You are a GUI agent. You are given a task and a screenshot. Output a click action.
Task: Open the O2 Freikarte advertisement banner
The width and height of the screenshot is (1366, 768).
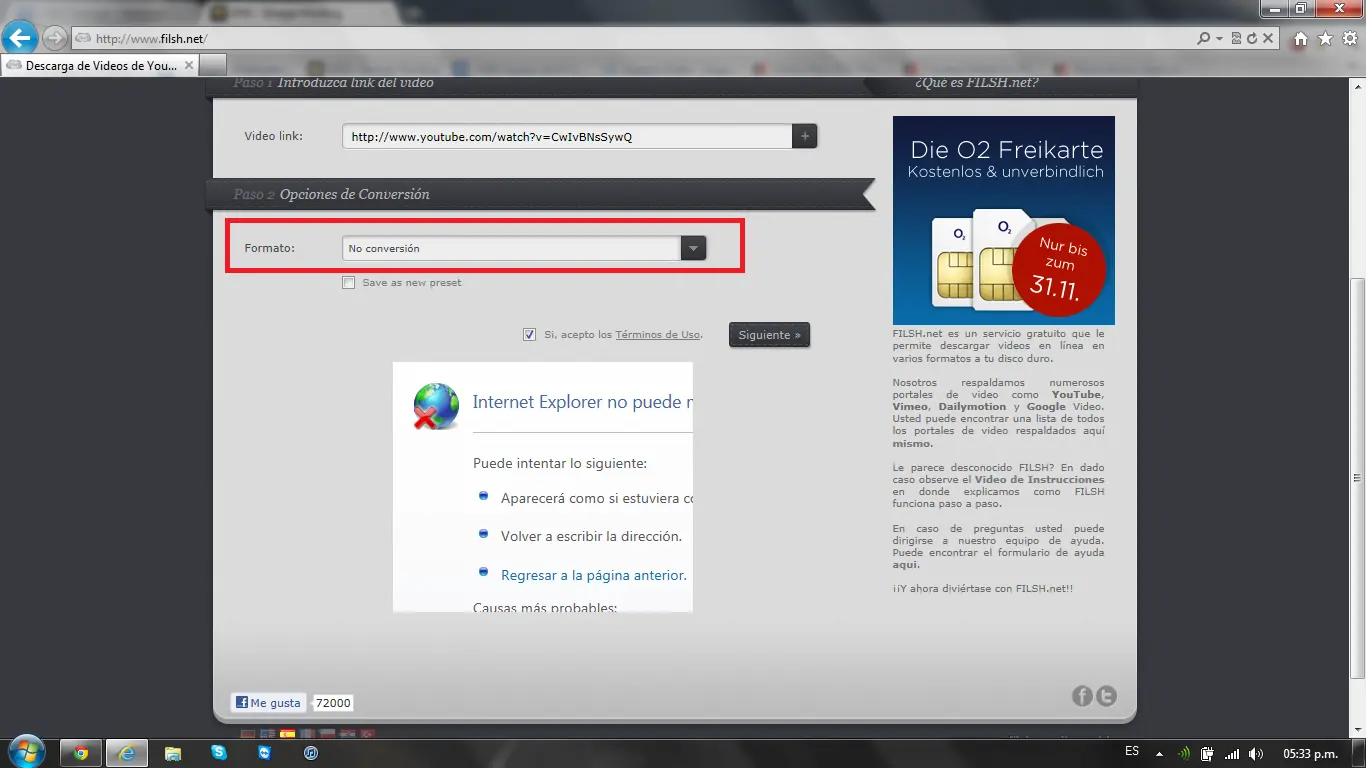coord(1003,220)
